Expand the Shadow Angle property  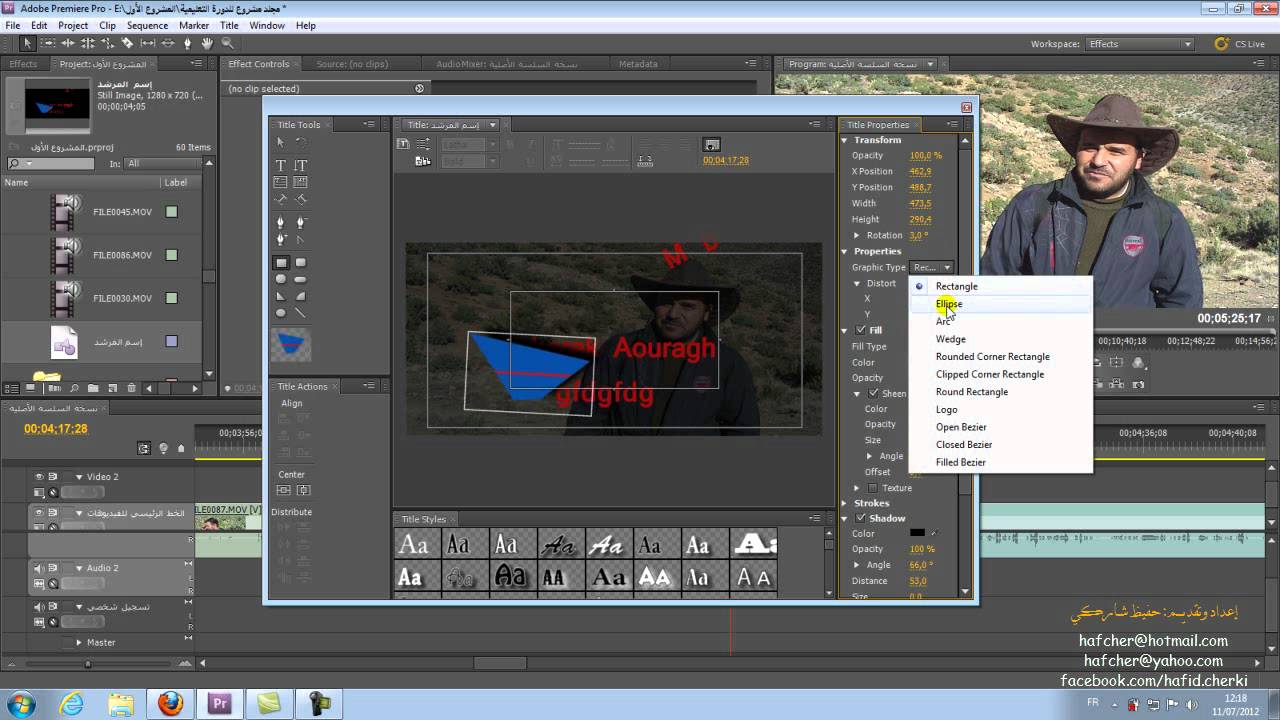[857, 565]
